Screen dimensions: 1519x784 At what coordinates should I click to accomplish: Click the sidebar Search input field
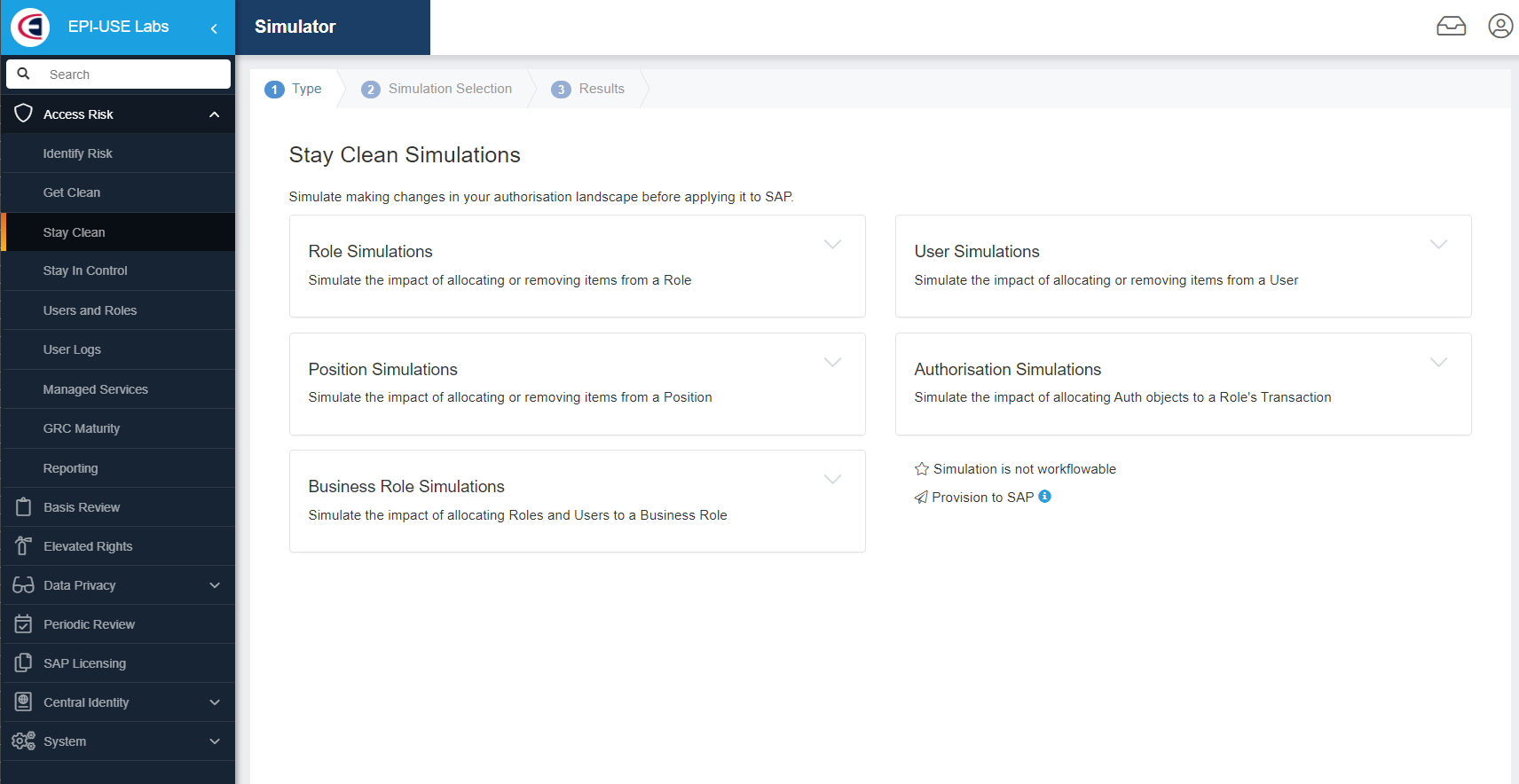point(133,74)
